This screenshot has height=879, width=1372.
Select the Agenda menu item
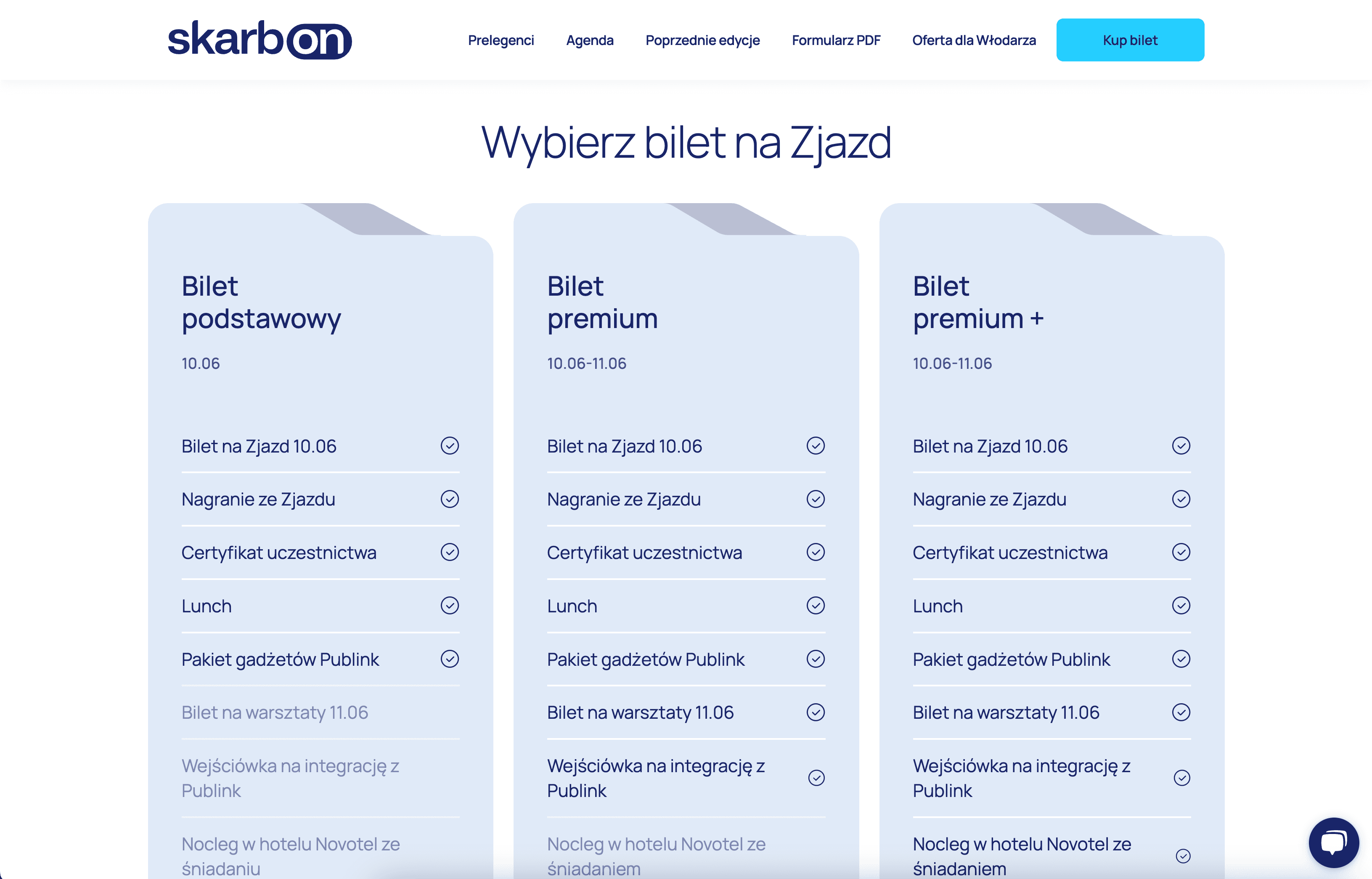[x=590, y=40]
